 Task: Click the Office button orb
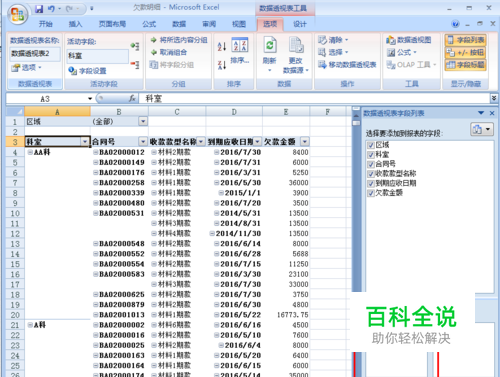18,14
